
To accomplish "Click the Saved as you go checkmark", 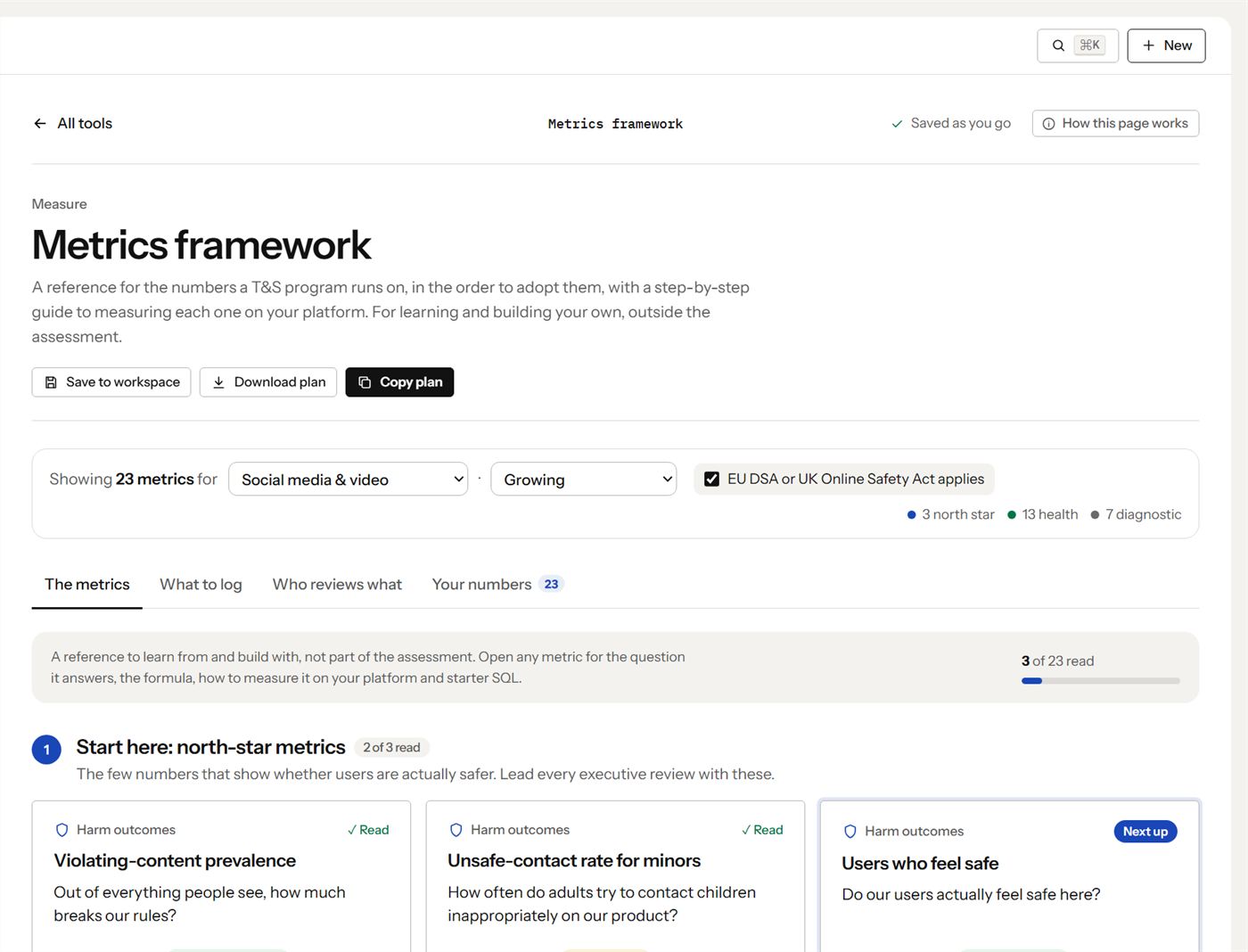I will tap(897, 124).
